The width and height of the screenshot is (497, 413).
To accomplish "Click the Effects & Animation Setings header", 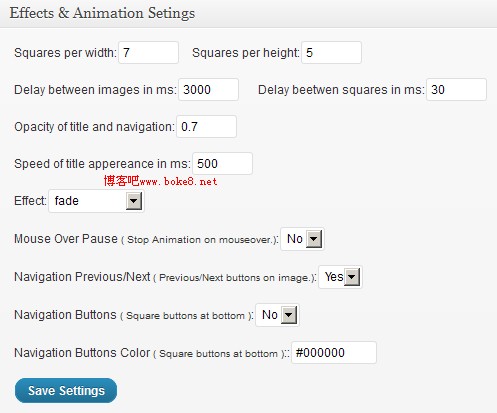I will 102,13.
